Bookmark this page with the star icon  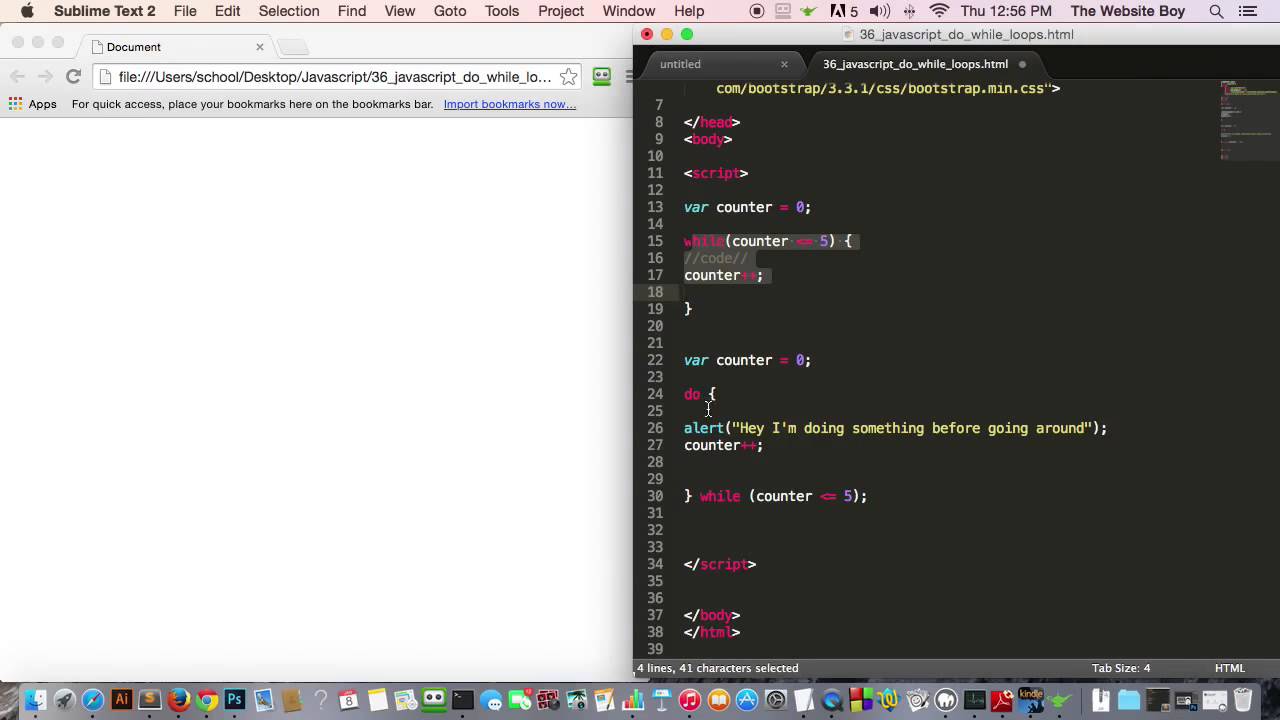tap(568, 77)
